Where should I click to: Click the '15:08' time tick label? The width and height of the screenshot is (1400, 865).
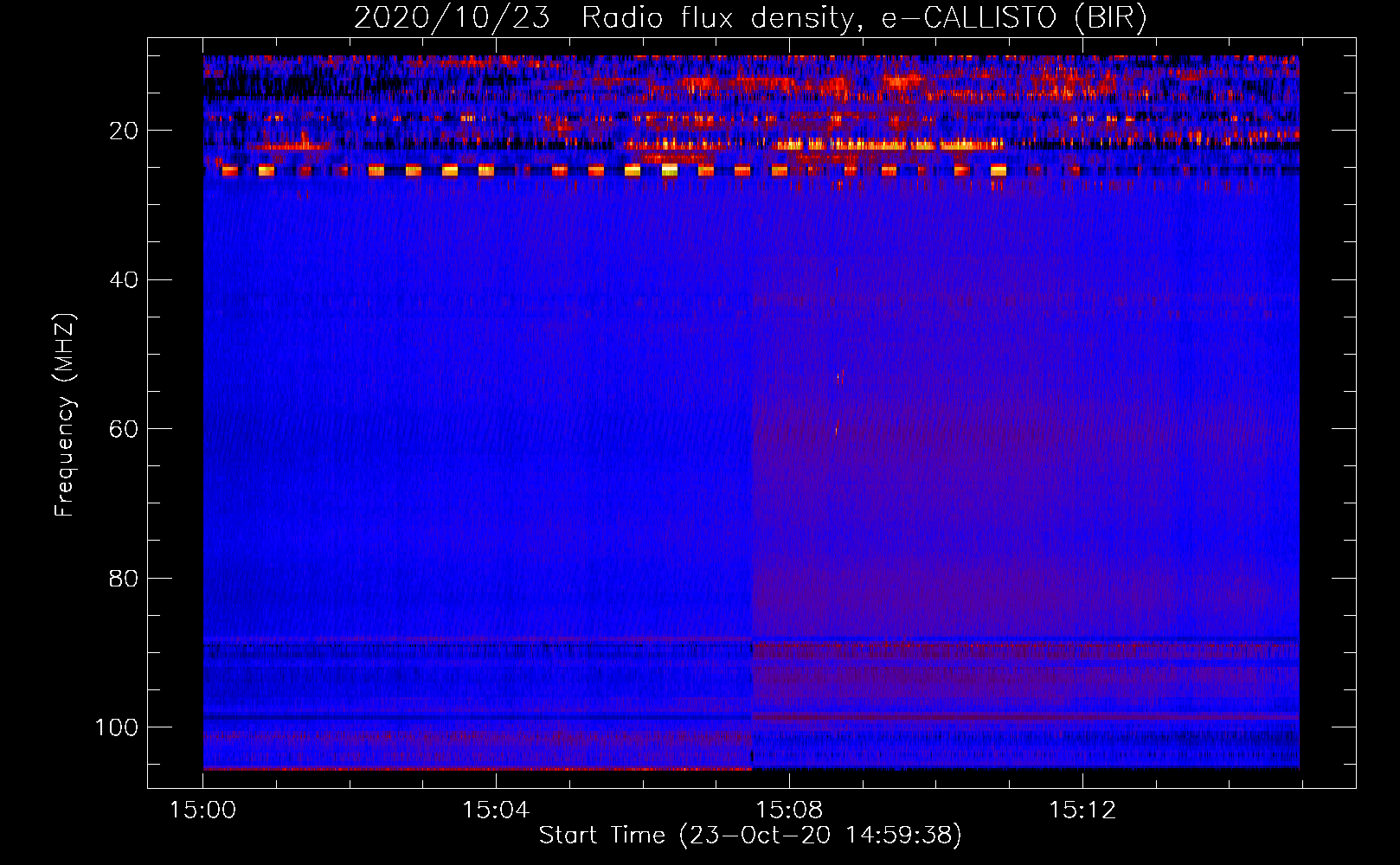click(x=789, y=811)
